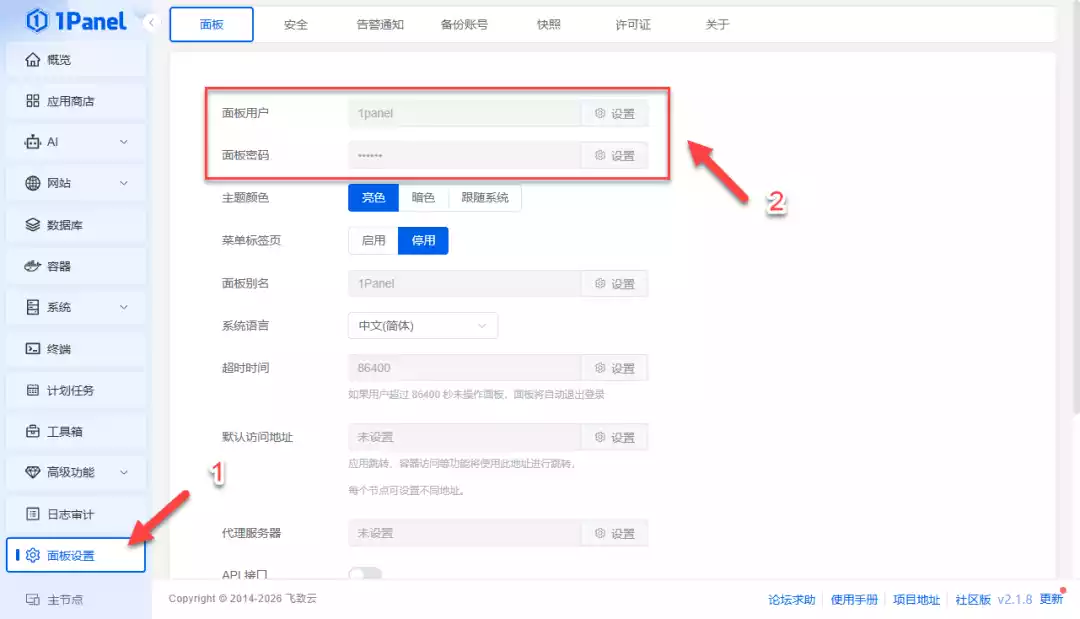The width and height of the screenshot is (1080, 619).
Task: Click 设置 next to 面板密码
Action: [x=614, y=155]
